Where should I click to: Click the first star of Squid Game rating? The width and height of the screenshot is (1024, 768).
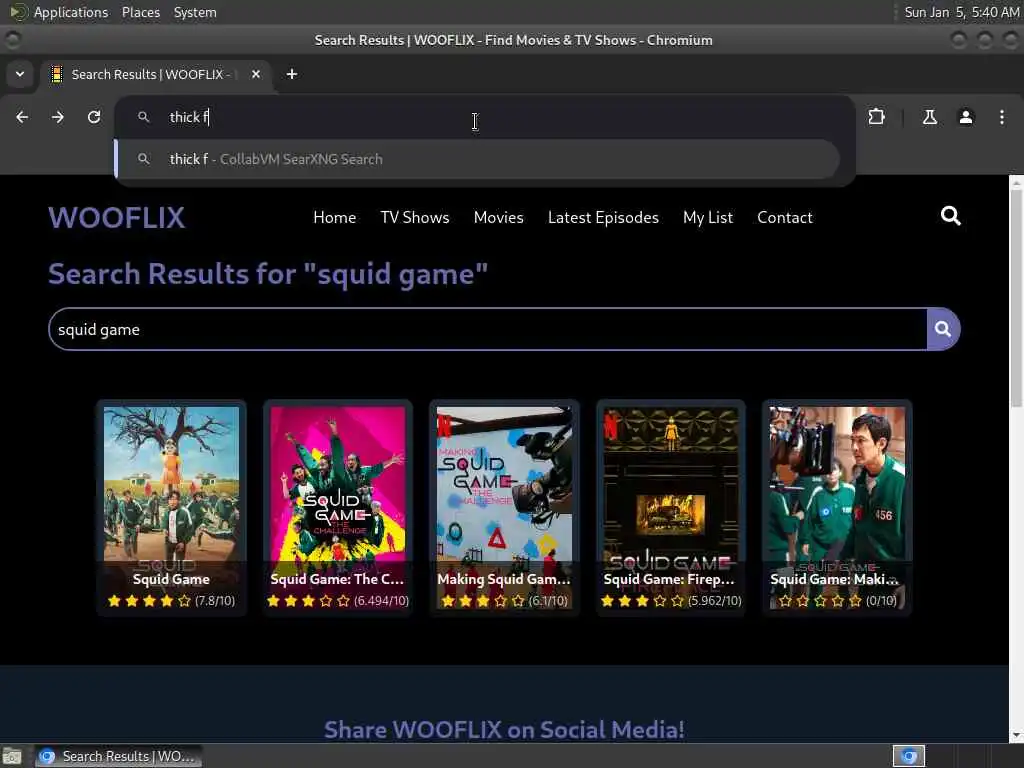[114, 601]
